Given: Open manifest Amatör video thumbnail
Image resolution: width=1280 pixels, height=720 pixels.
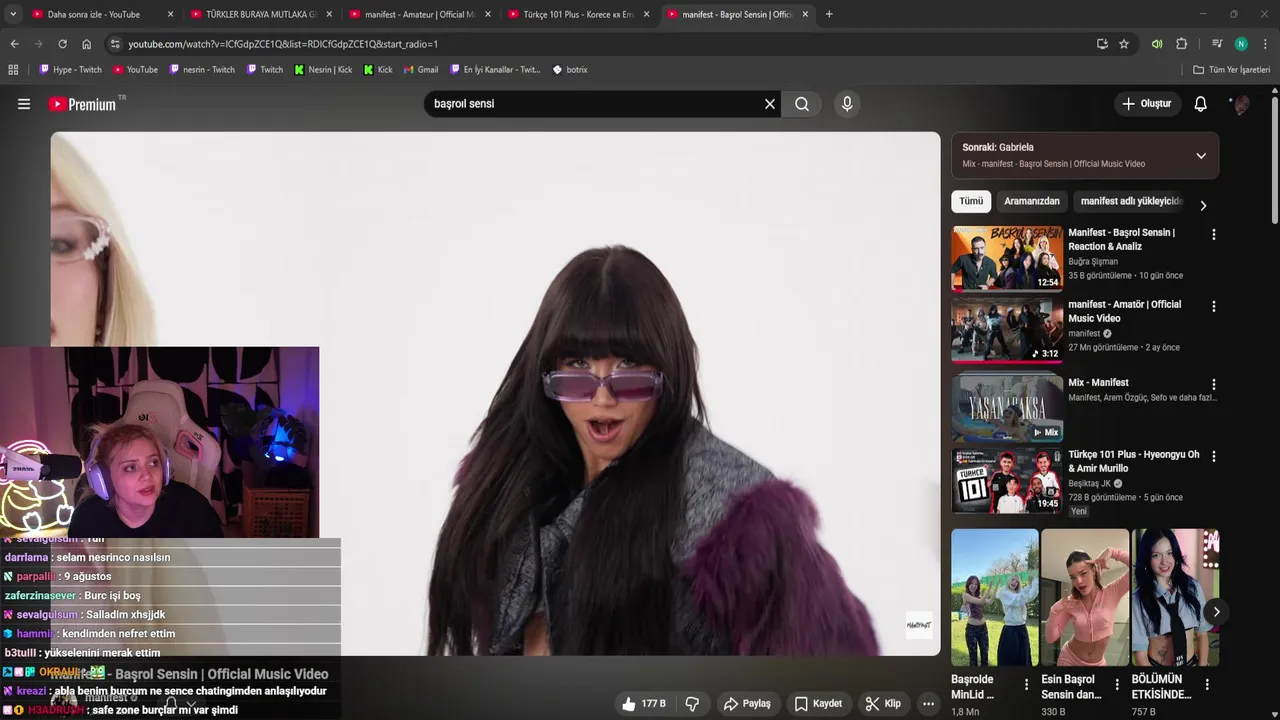Looking at the screenshot, I should pyautogui.click(x=1007, y=330).
